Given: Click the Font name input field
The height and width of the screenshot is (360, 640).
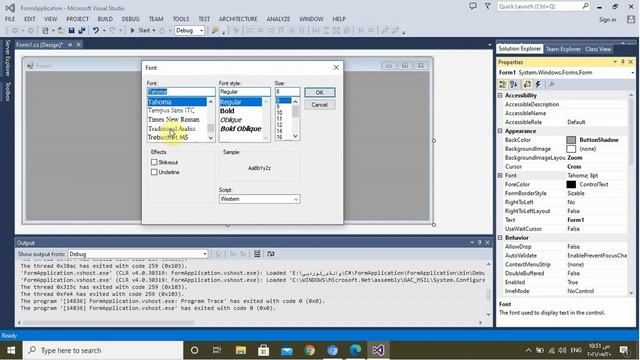Looking at the screenshot, I should (x=181, y=92).
